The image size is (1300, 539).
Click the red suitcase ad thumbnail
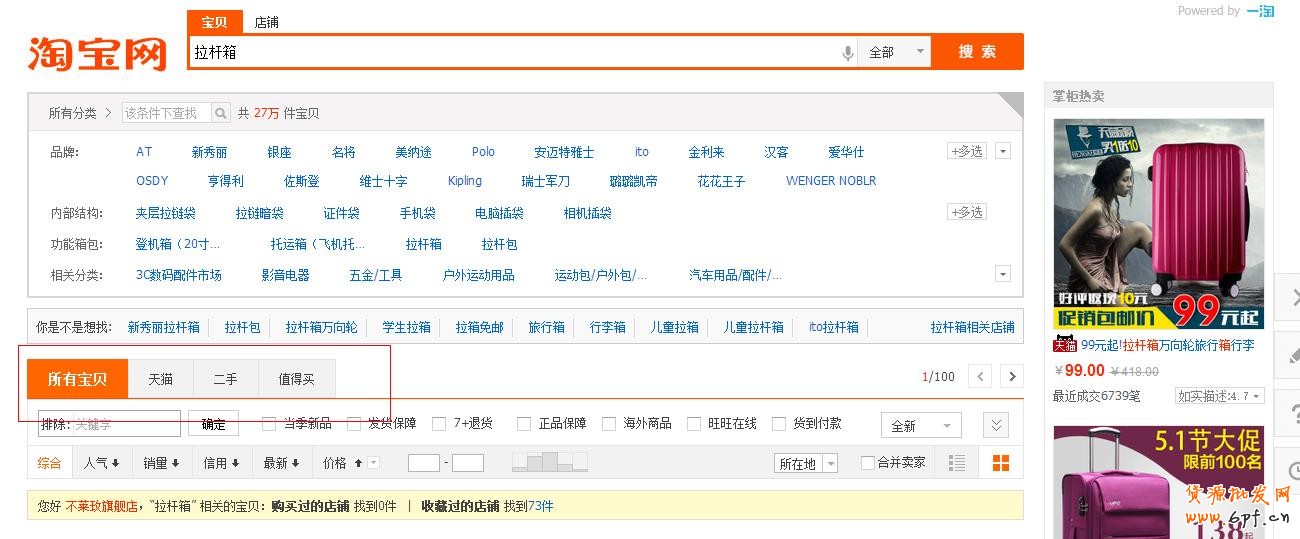point(1158,224)
